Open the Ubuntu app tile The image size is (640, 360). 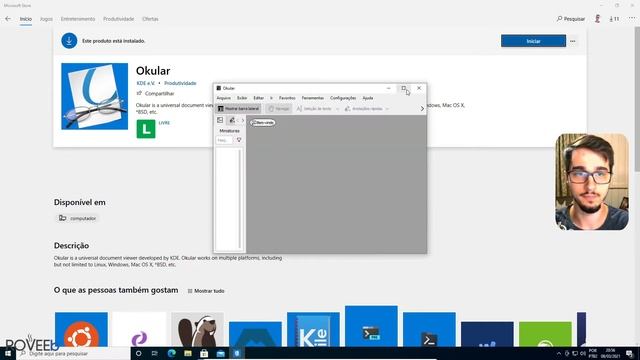81,329
